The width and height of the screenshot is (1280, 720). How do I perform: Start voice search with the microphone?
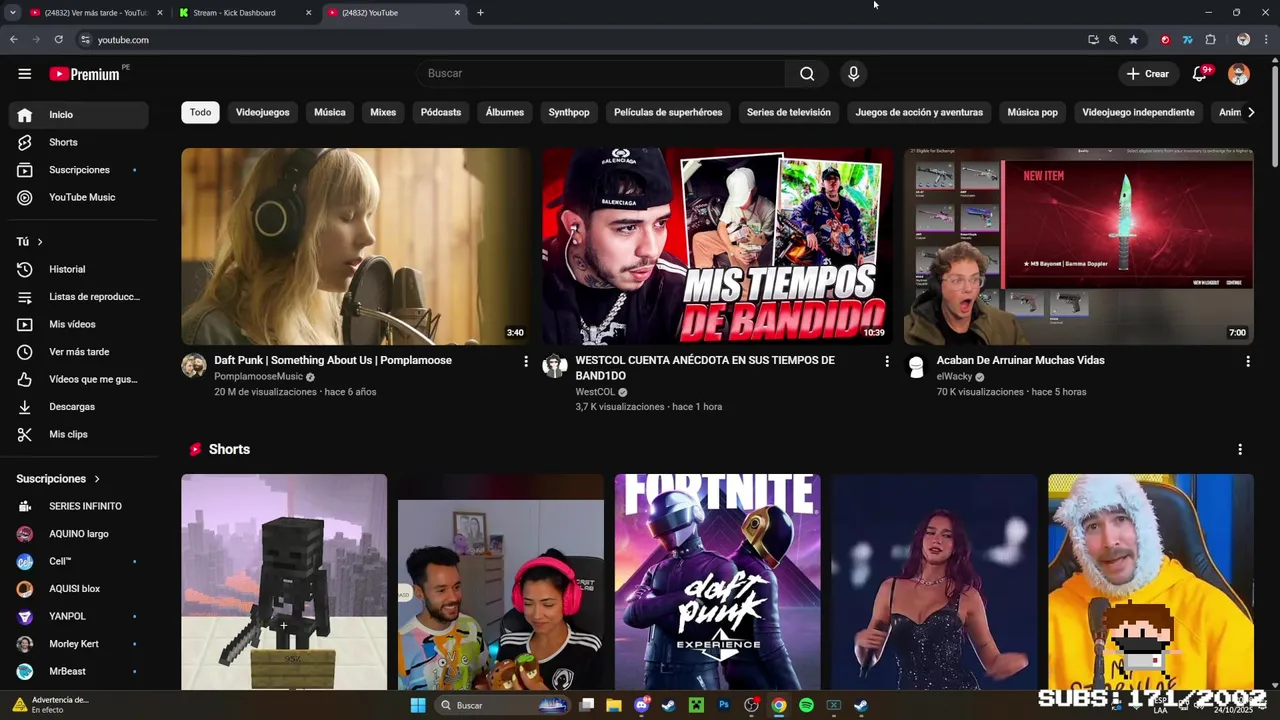853,74
